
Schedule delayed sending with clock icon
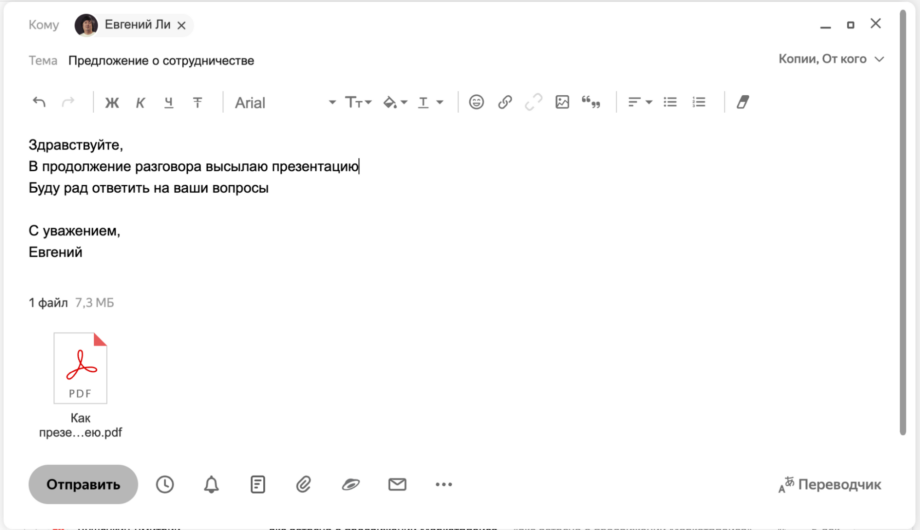click(x=165, y=484)
